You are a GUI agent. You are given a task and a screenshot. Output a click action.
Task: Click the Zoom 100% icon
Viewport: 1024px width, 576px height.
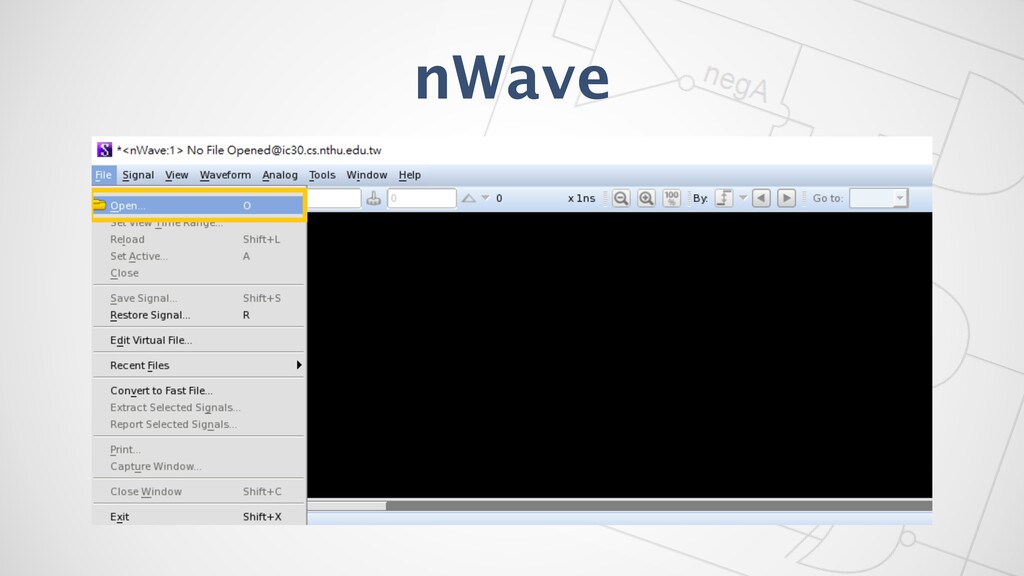671,198
